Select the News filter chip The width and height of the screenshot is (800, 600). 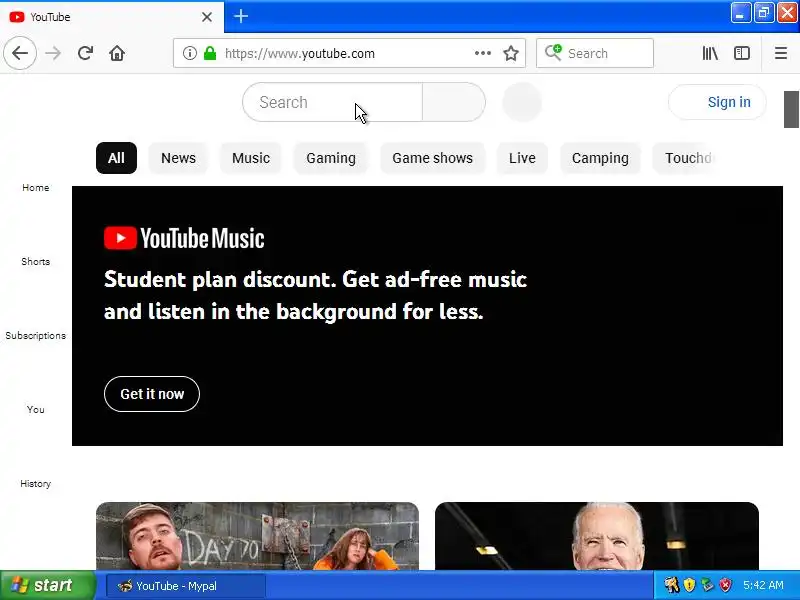178,158
